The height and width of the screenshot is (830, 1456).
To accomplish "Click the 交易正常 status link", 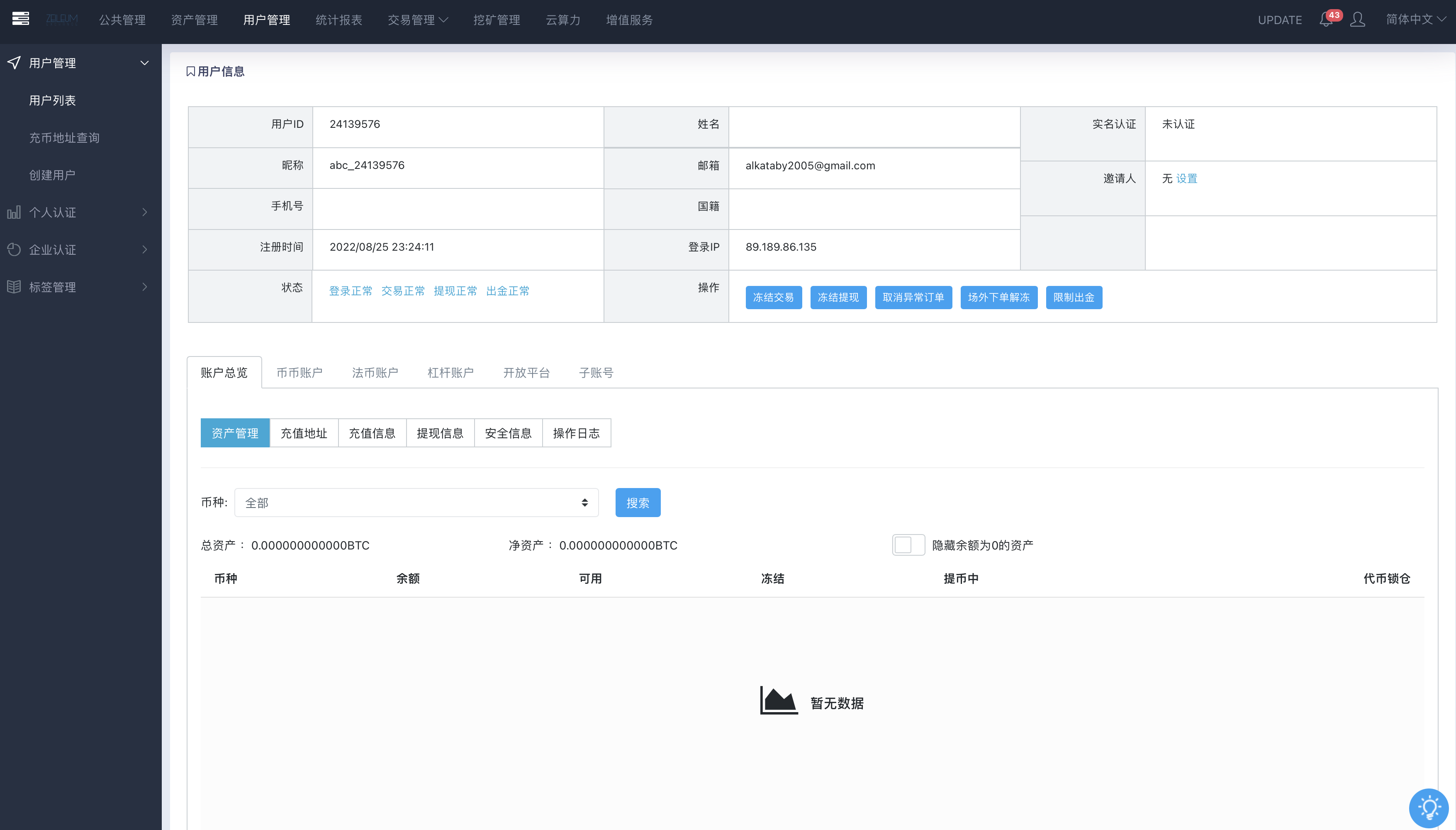I will click(x=403, y=291).
